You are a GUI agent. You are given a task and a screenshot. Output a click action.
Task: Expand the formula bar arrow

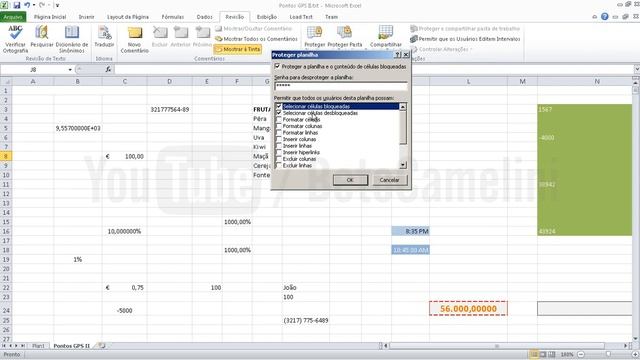(636, 69)
